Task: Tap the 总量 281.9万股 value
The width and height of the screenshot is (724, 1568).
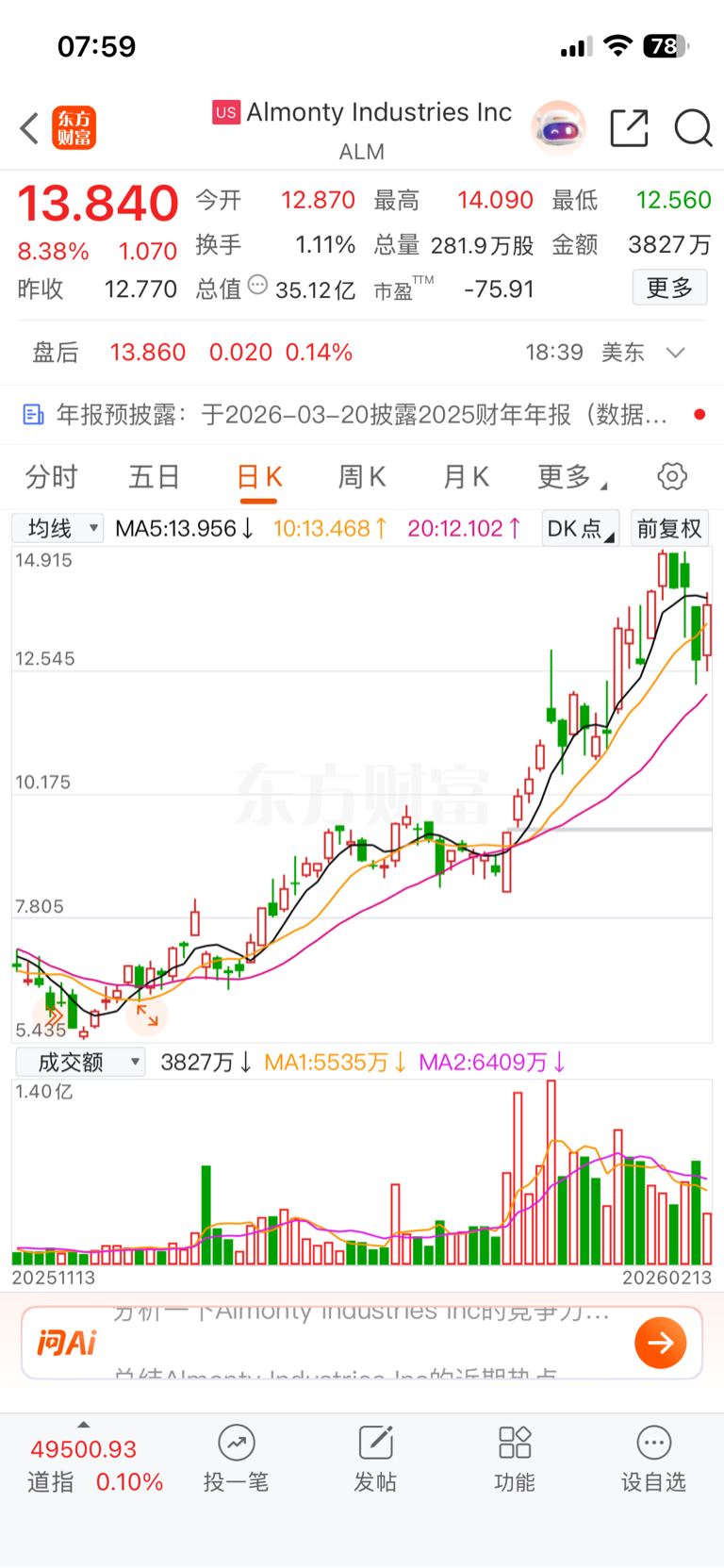Action: (x=482, y=245)
